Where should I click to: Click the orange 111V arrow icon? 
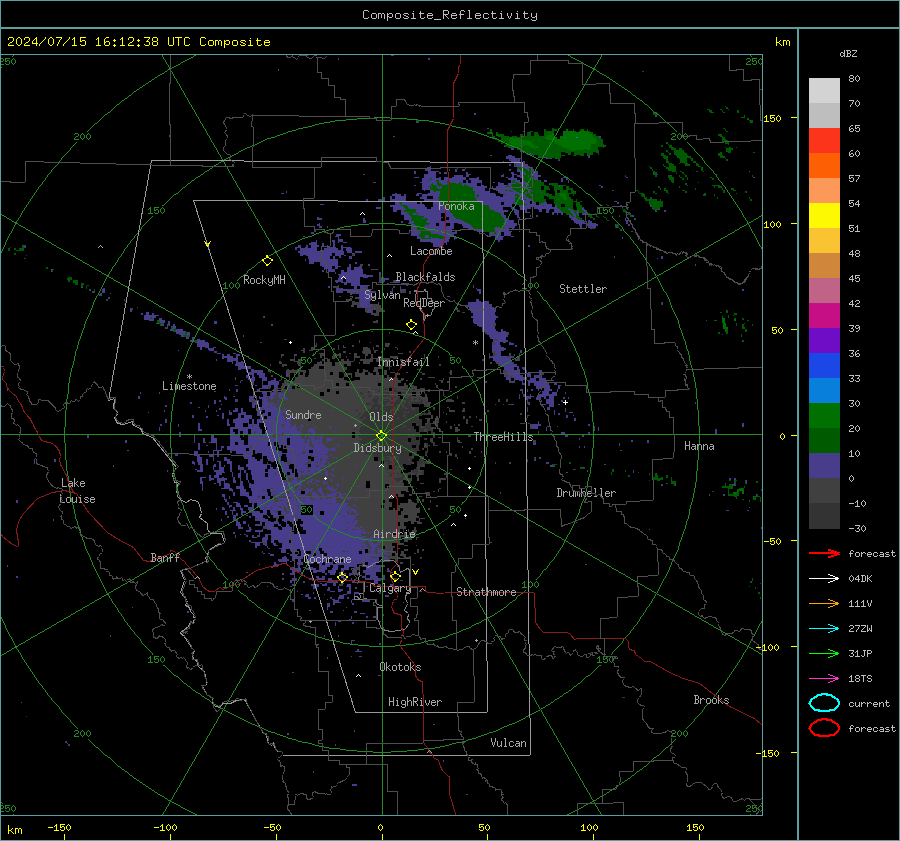824,603
